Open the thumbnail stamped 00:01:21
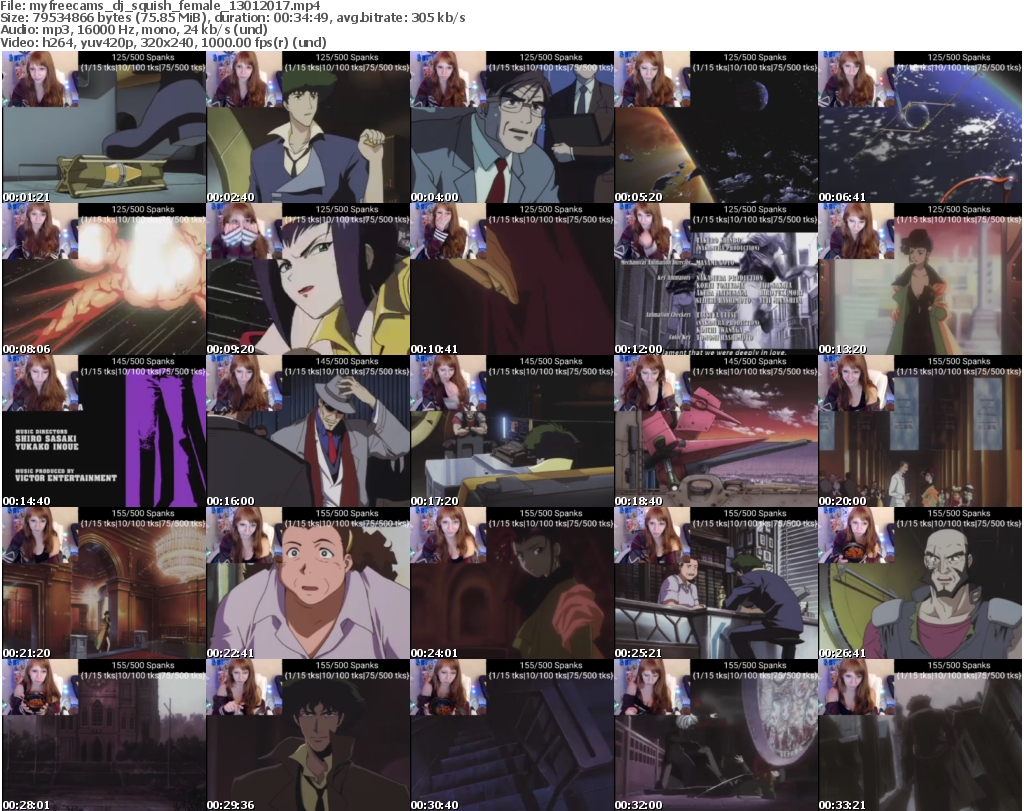The height and width of the screenshot is (811, 1024). pyautogui.click(x=104, y=127)
